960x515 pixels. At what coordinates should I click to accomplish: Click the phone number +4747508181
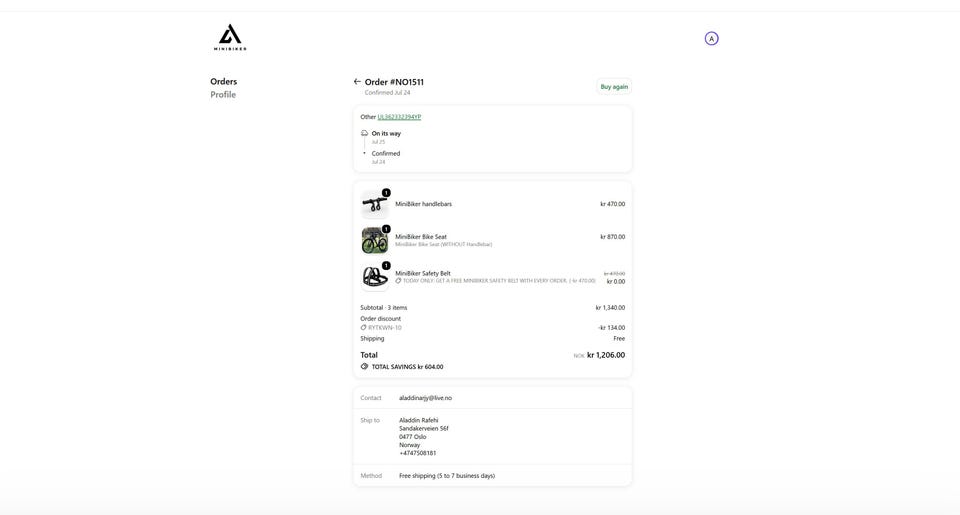tap(418, 453)
